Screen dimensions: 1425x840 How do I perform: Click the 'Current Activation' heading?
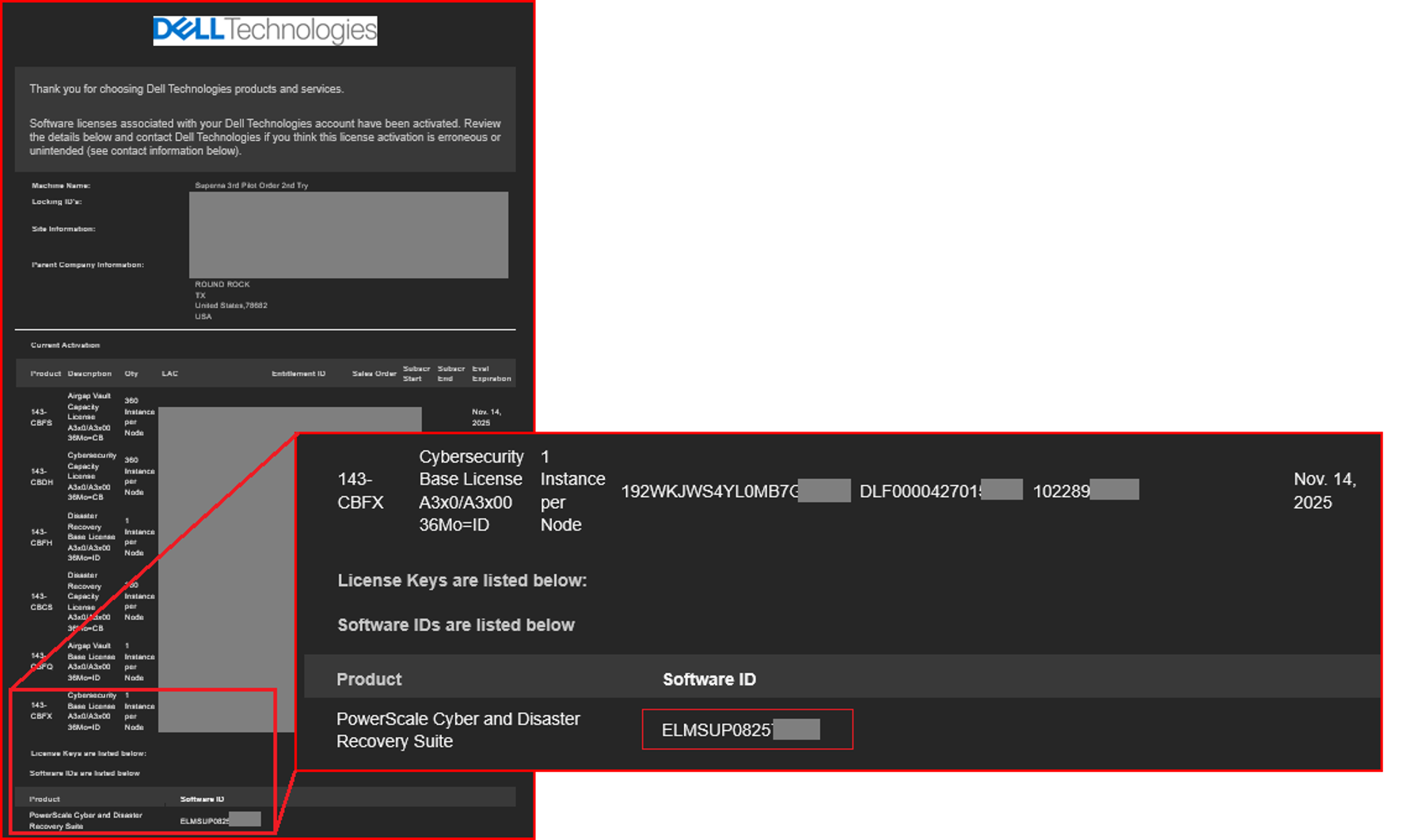(x=66, y=345)
